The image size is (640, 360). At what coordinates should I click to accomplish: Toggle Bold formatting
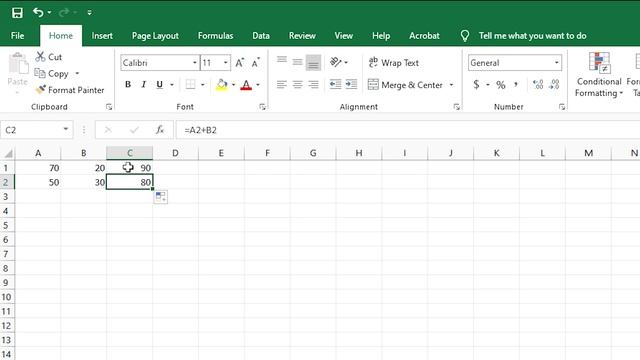click(128, 84)
